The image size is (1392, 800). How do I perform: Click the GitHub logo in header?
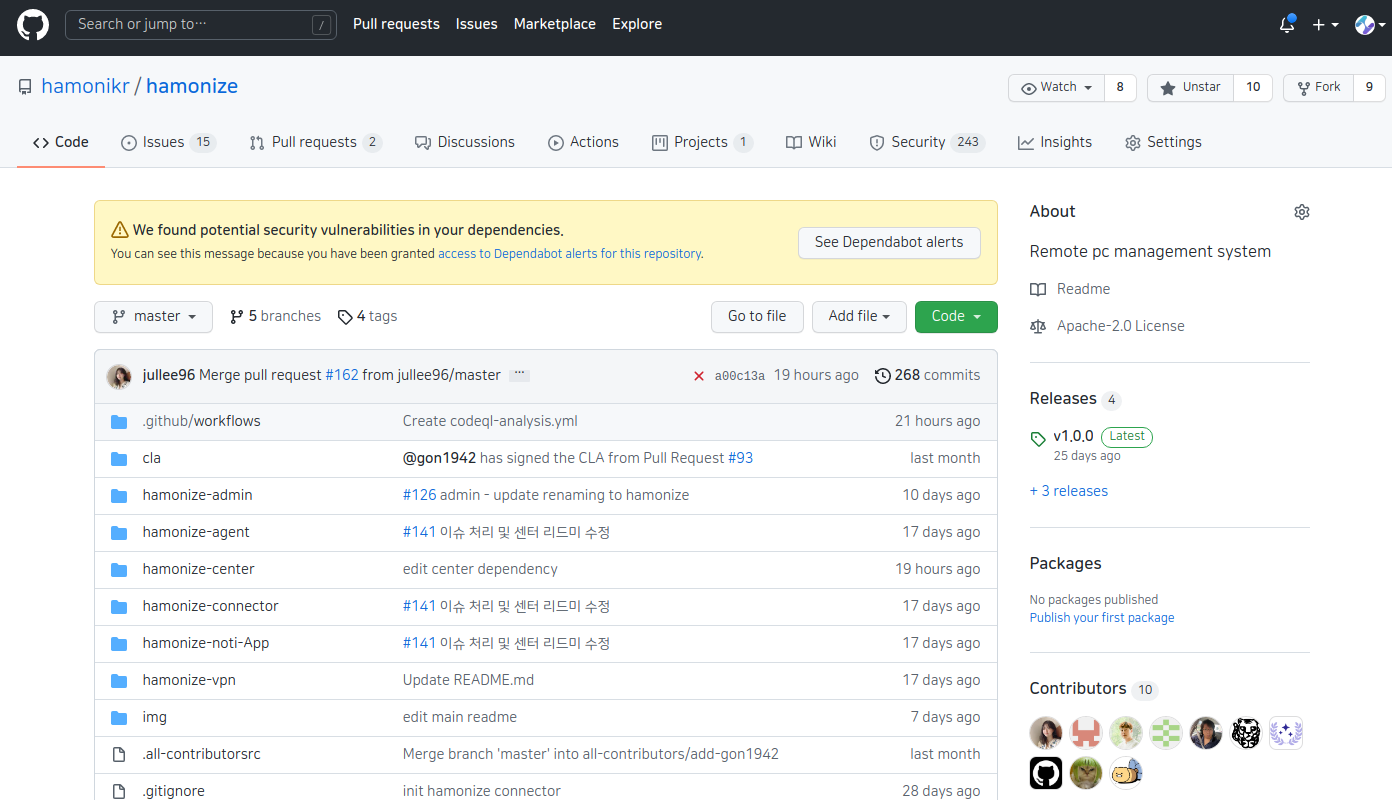[x=32, y=24]
